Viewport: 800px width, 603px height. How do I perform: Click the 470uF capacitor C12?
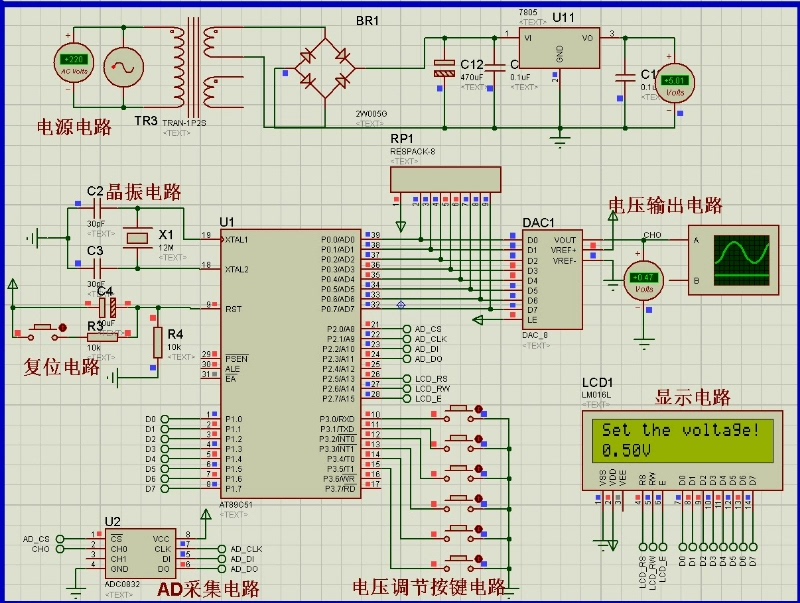(444, 68)
